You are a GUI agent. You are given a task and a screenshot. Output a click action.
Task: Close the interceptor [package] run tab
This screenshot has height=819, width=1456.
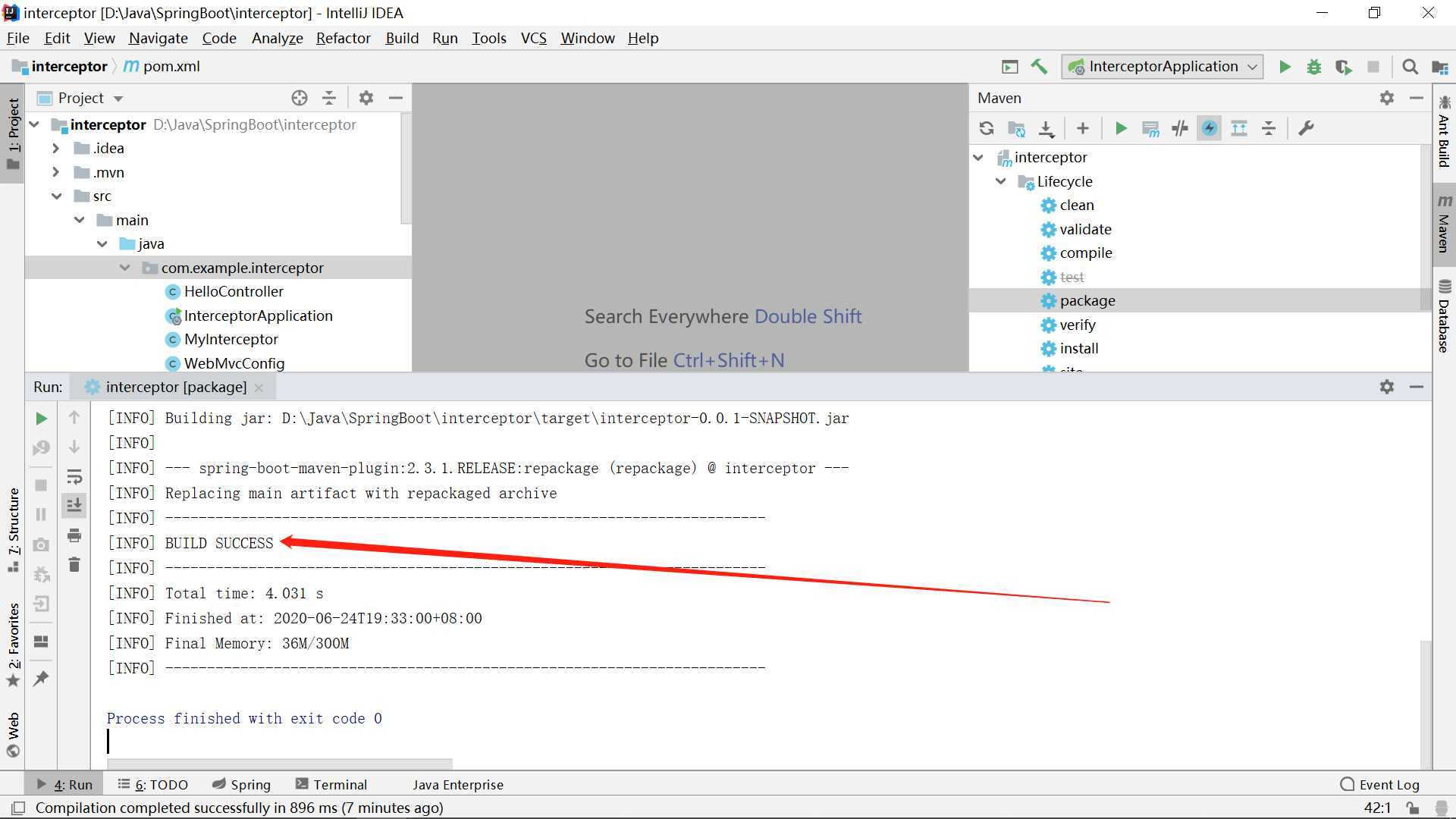[x=259, y=388]
